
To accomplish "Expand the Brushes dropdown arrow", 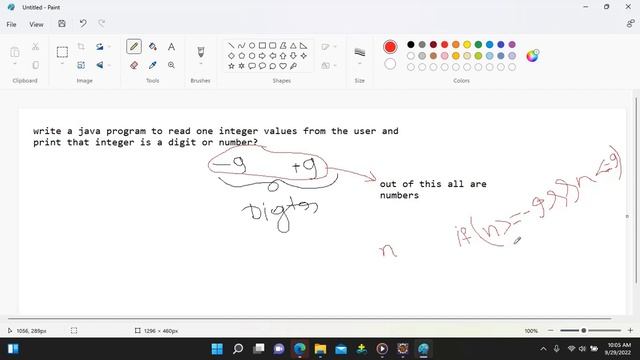I will coord(200,64).
